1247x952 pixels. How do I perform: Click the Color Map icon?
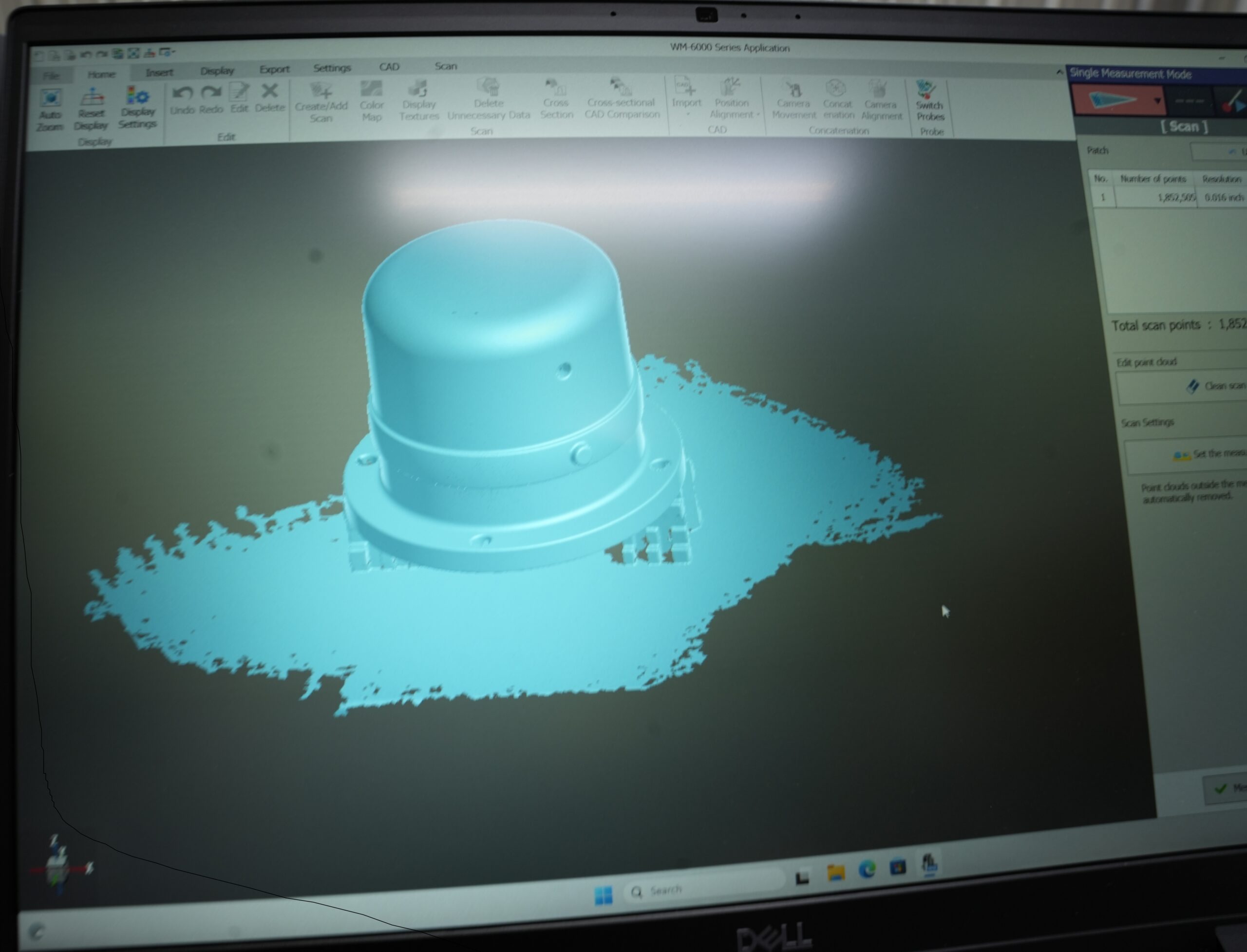click(x=372, y=90)
